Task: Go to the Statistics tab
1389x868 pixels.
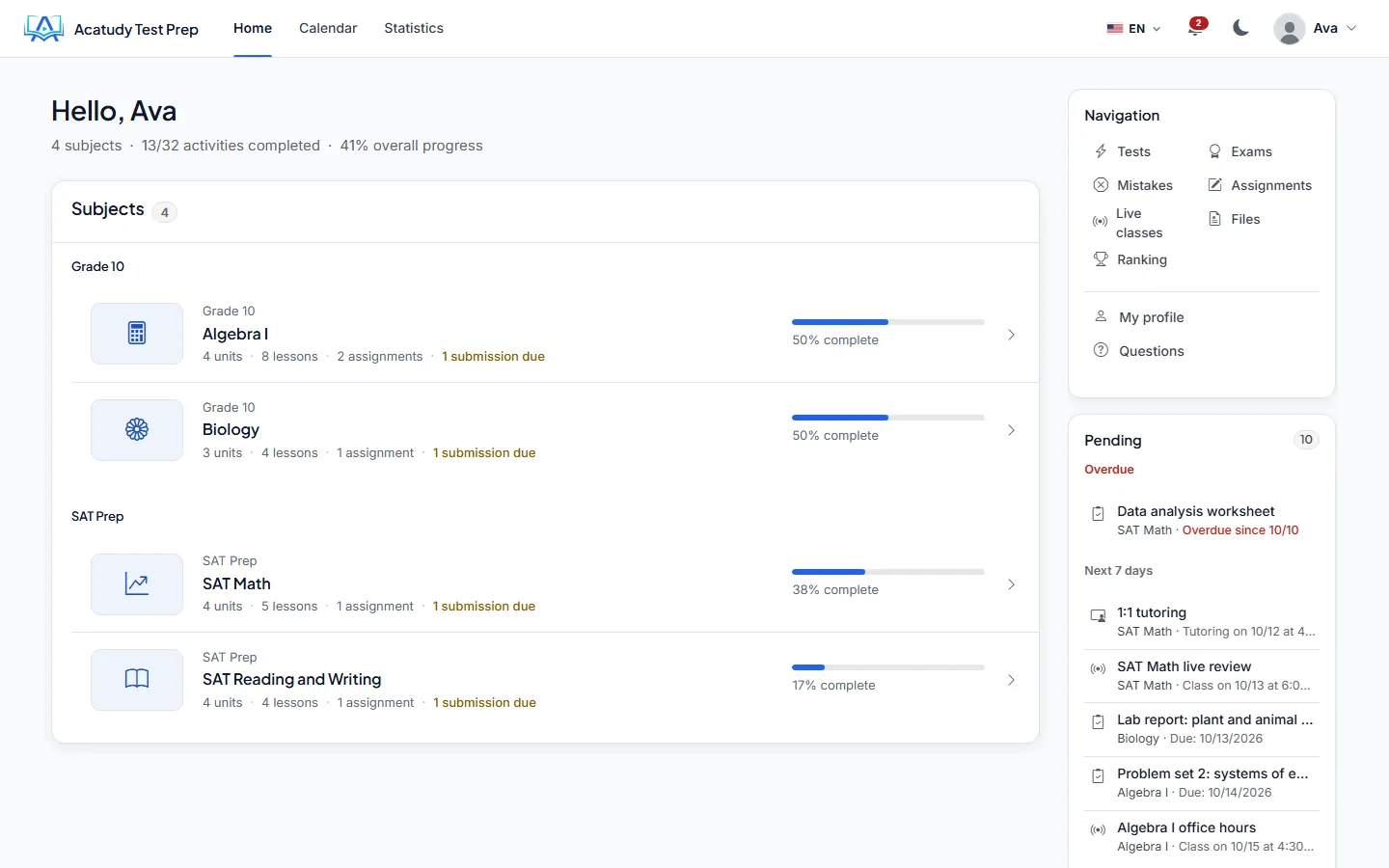Action: pyautogui.click(x=414, y=28)
